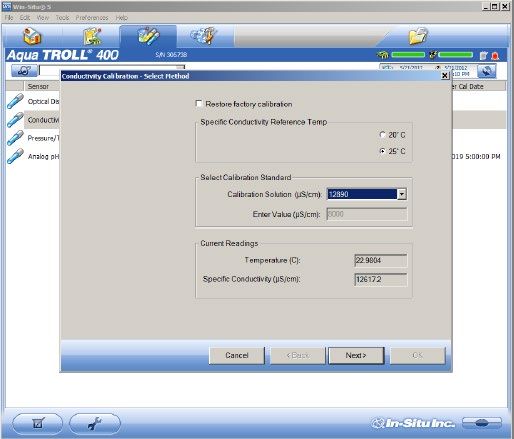Open the Tools menu

[62, 18]
